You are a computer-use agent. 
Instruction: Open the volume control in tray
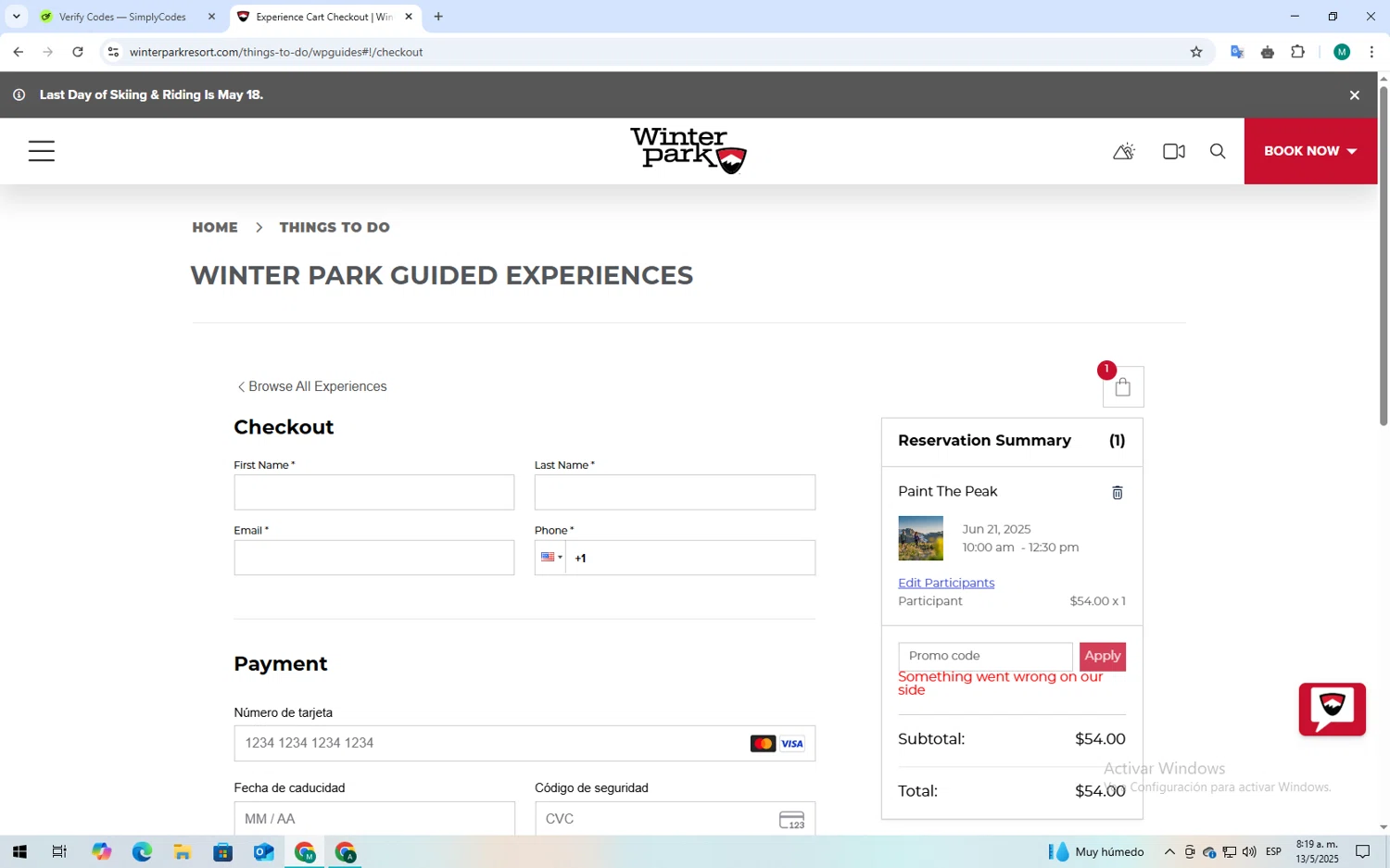(x=1249, y=852)
